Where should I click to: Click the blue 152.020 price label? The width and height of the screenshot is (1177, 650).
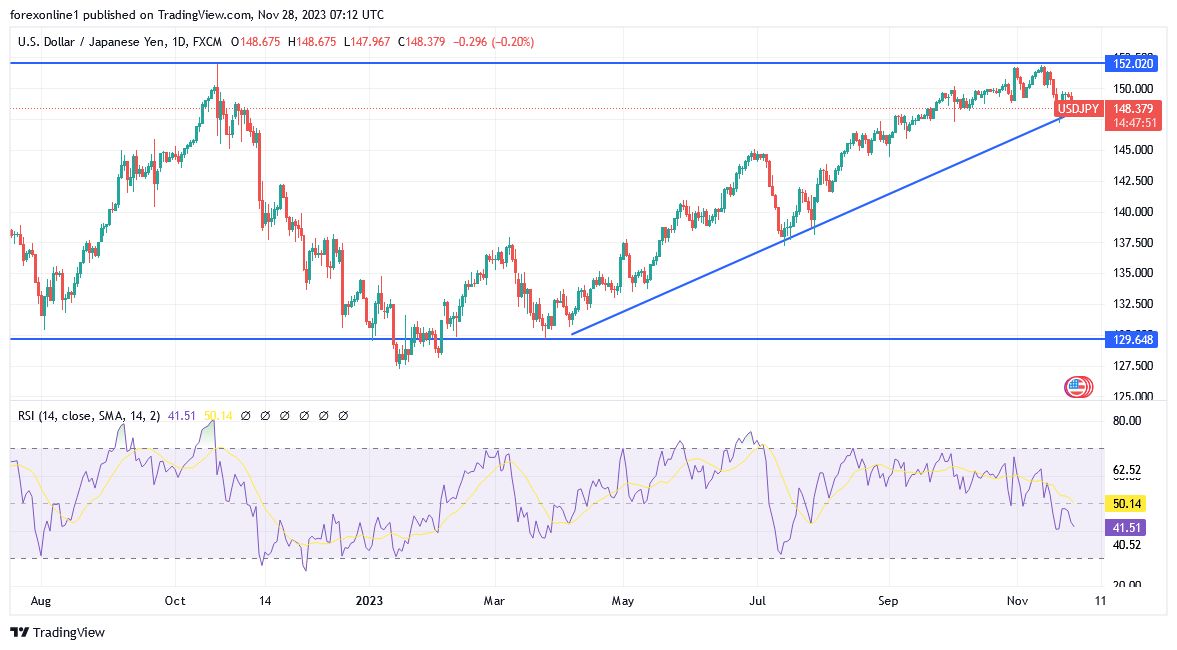pyautogui.click(x=1134, y=62)
